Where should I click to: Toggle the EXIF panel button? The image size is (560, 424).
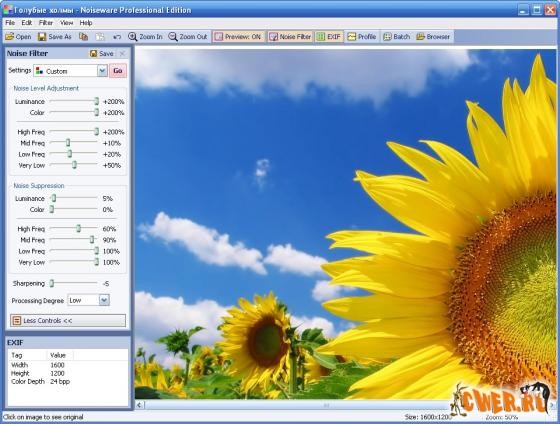(x=329, y=37)
